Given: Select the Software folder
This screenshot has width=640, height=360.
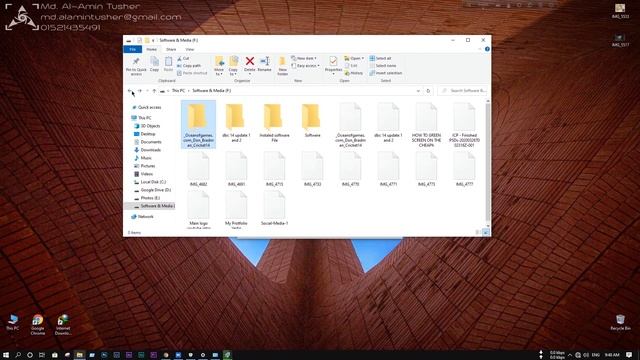Looking at the screenshot, I should click(x=312, y=120).
